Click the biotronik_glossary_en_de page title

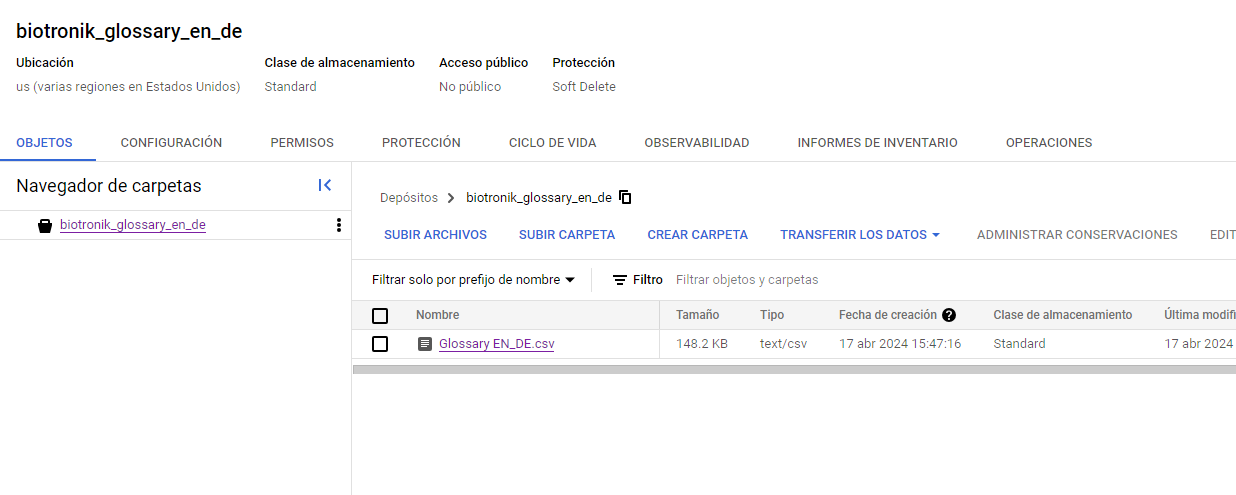point(129,31)
